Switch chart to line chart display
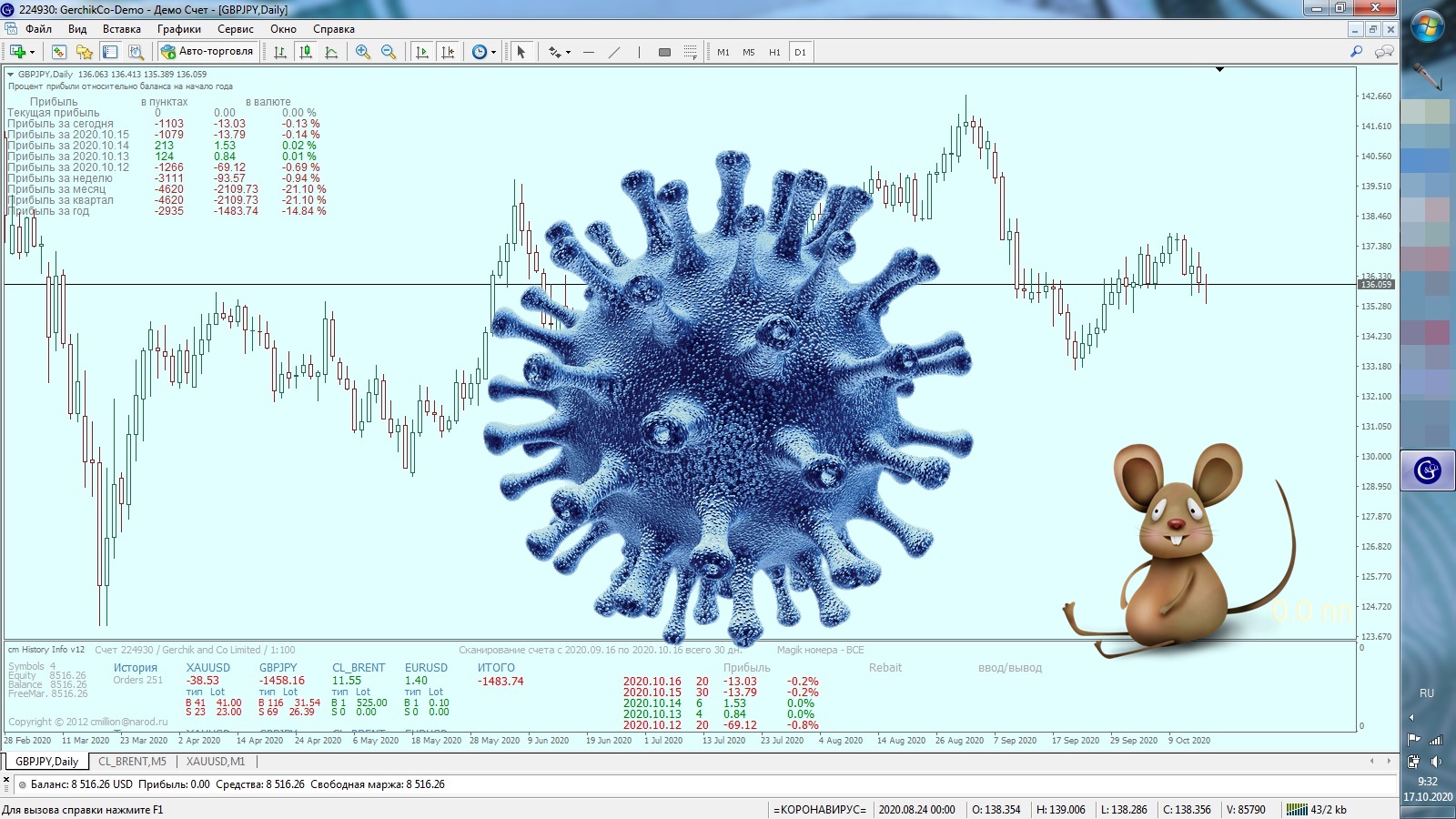The height and width of the screenshot is (819, 1456). pos(331,52)
